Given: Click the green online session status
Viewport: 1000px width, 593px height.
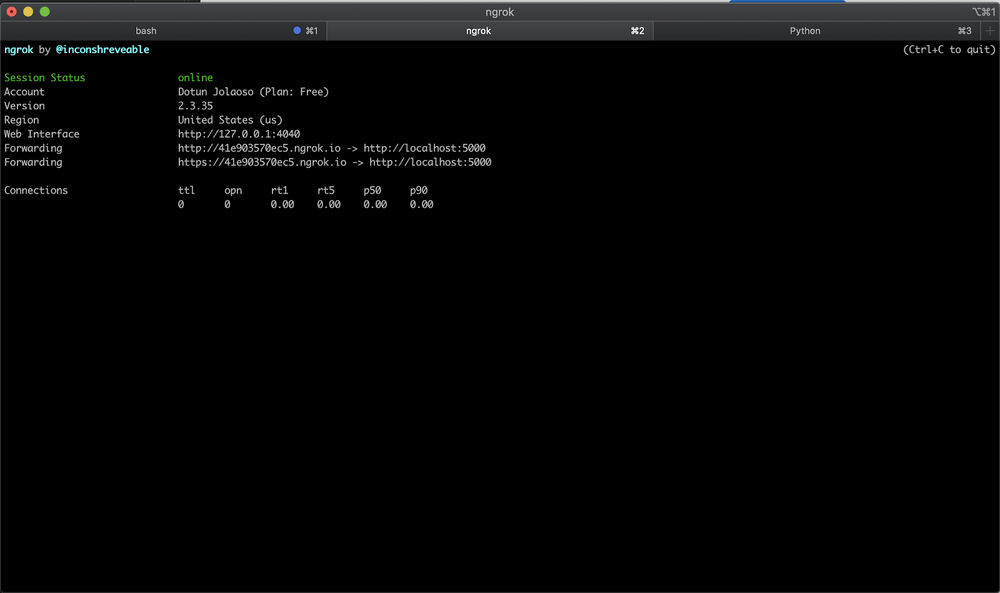Looking at the screenshot, I should point(195,78).
